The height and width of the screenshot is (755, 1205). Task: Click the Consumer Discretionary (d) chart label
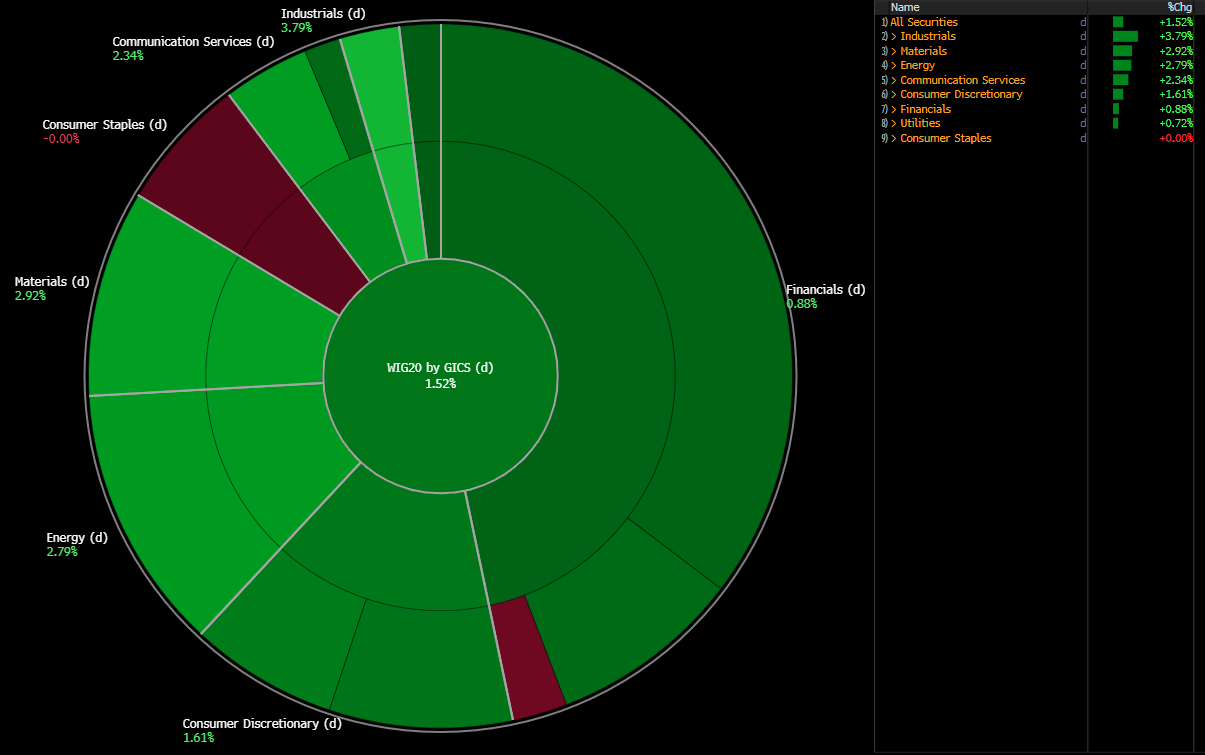point(262,724)
